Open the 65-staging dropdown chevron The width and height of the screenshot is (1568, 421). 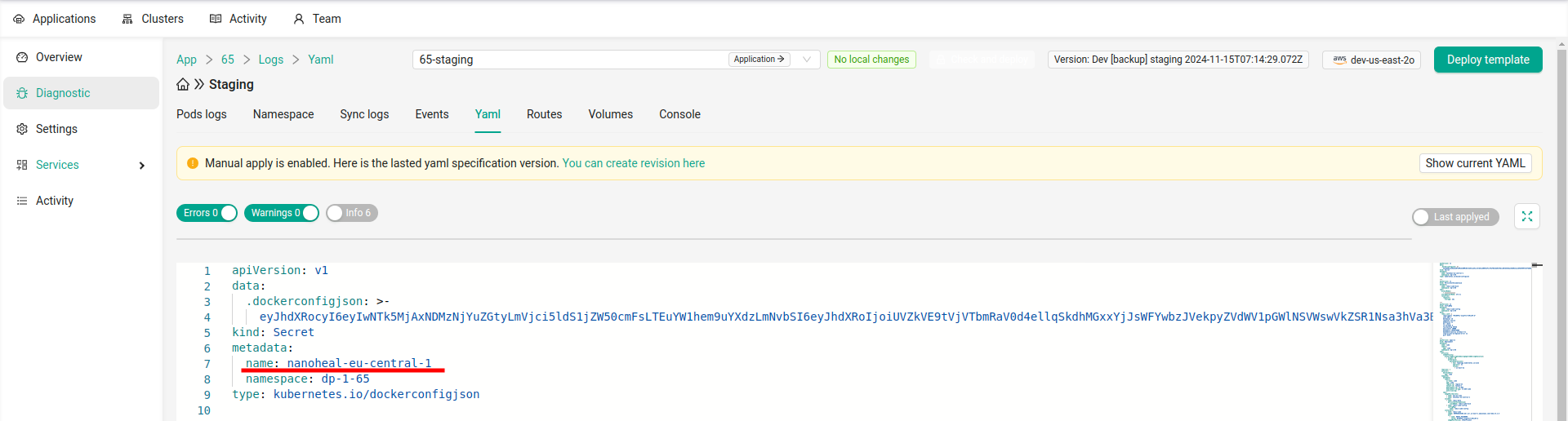(x=807, y=60)
